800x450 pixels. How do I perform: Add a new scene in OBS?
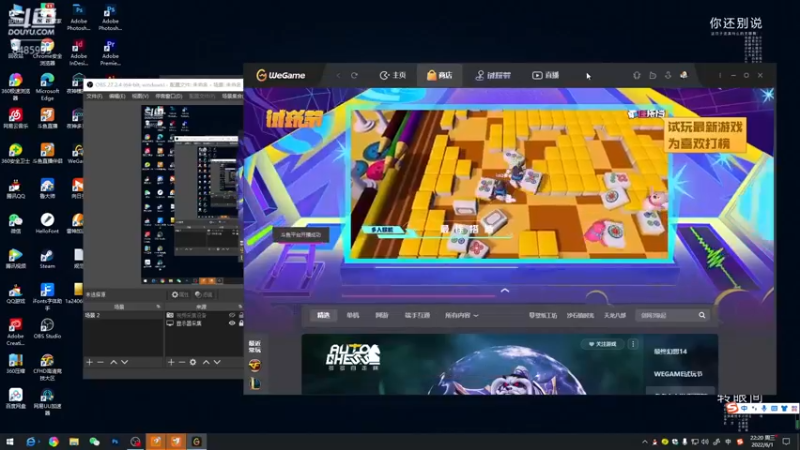89,362
